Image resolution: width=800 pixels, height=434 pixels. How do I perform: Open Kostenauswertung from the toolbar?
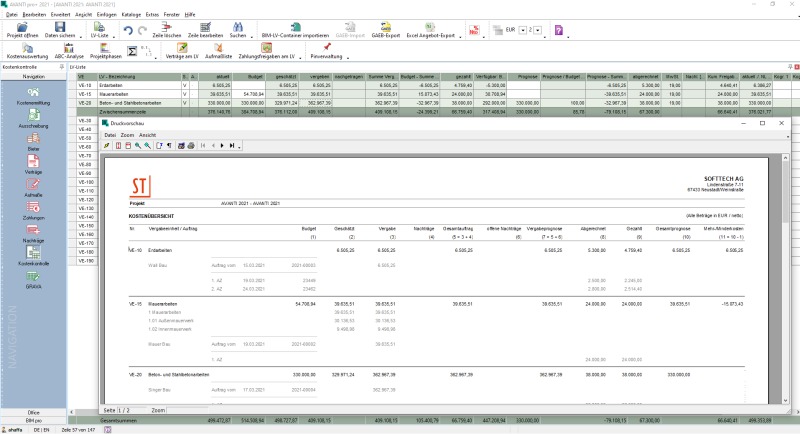tap(27, 51)
